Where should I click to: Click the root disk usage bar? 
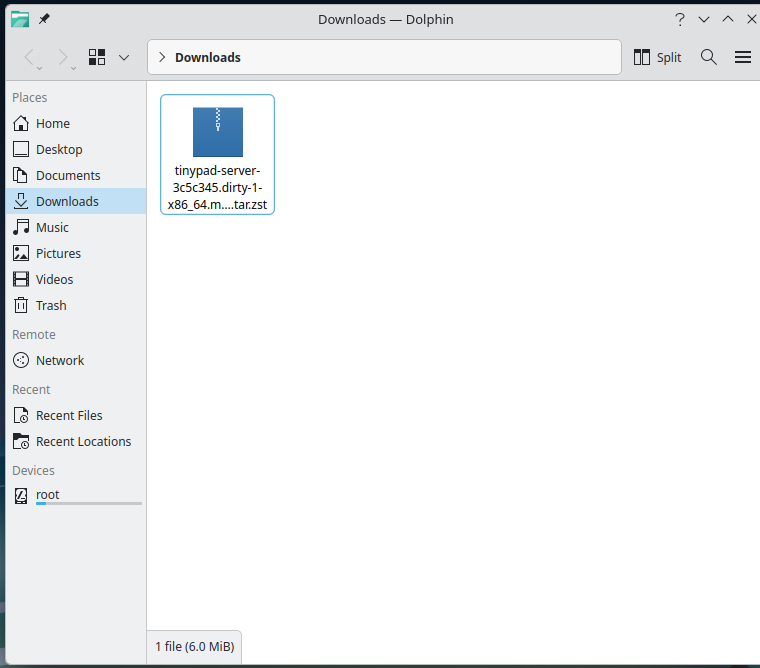[89, 504]
